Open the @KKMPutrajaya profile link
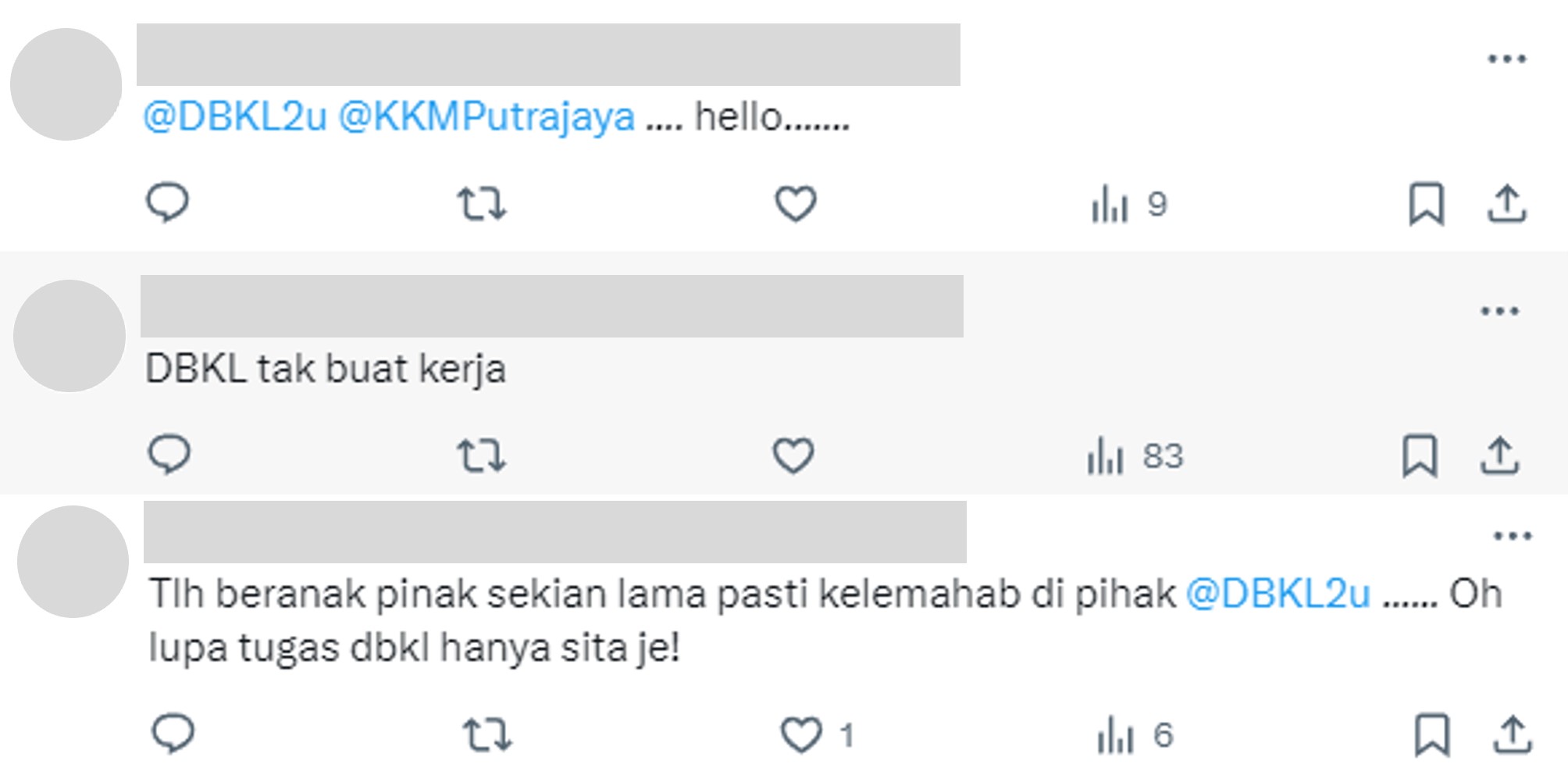 click(486, 117)
